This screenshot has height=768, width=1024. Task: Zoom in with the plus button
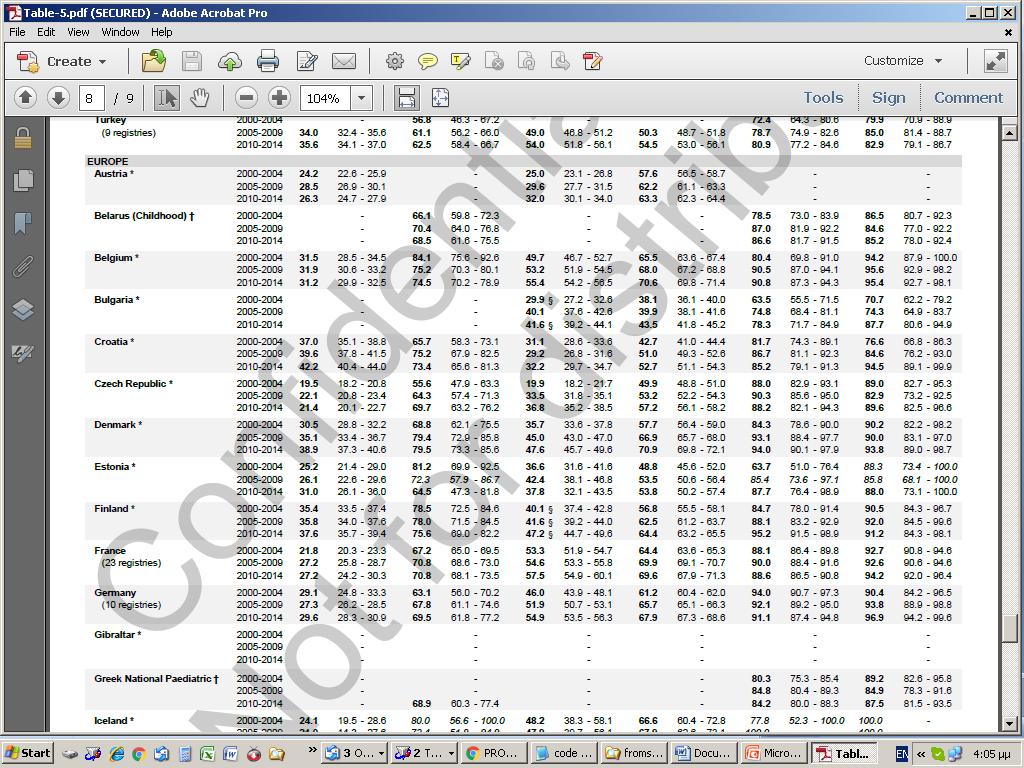tap(279, 98)
